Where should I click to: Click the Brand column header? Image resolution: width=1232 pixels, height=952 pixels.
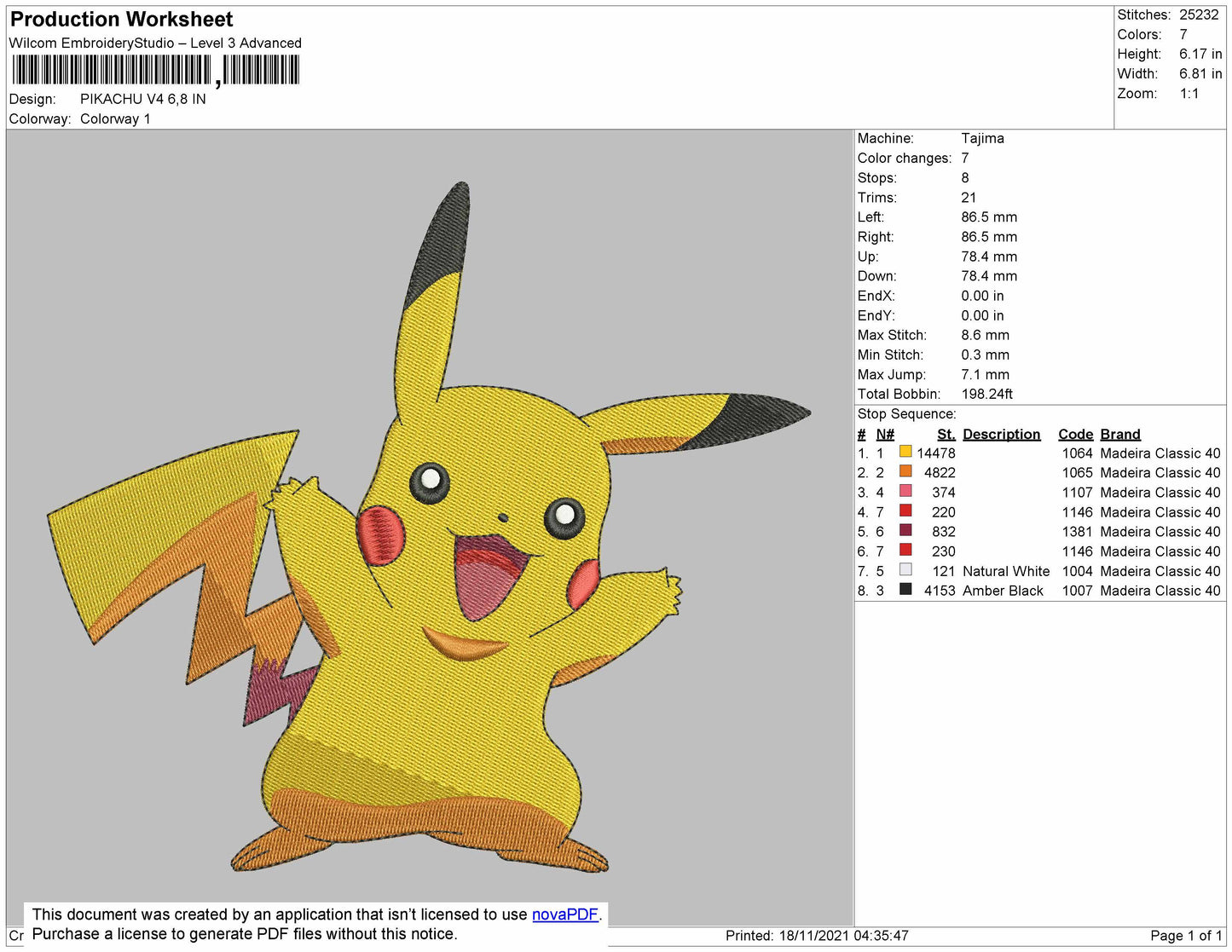pyautogui.click(x=1119, y=434)
